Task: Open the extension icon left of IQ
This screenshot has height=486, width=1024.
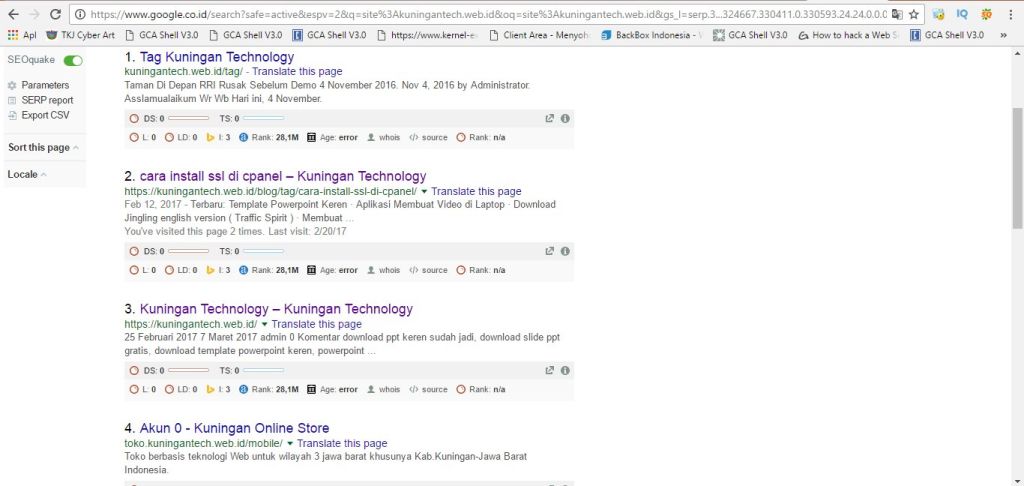Action: (938, 14)
